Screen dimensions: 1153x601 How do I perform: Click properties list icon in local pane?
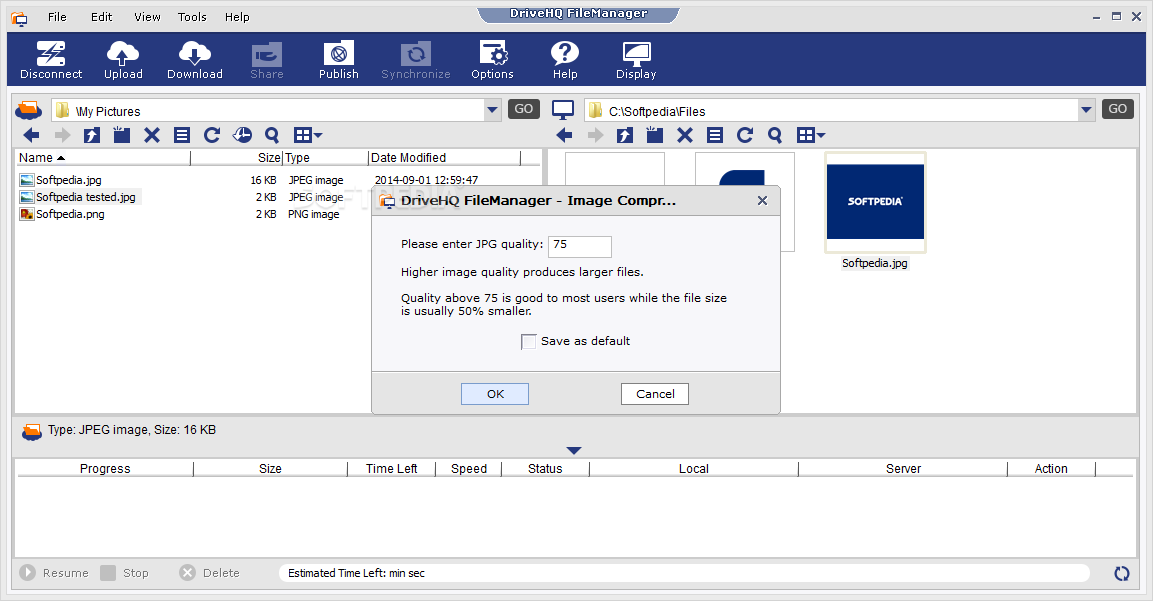715,135
